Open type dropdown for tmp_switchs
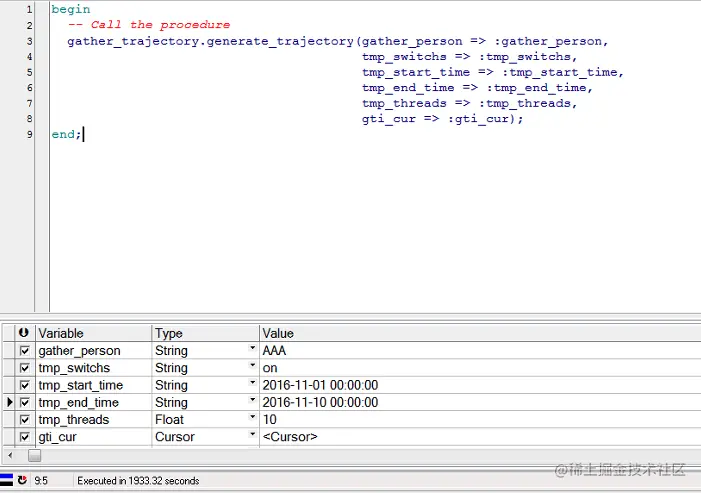 click(x=253, y=366)
